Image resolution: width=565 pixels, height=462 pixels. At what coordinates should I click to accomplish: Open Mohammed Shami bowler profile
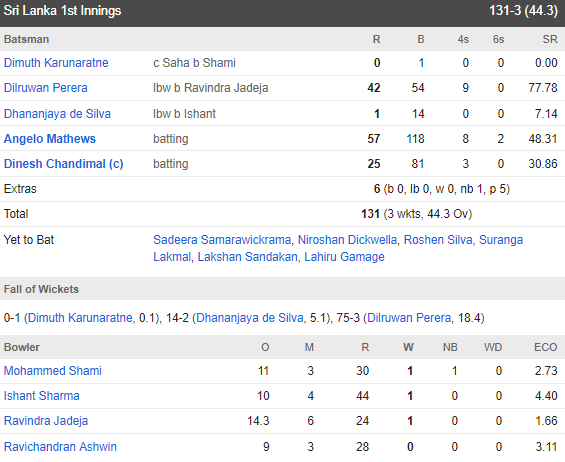coord(53,371)
